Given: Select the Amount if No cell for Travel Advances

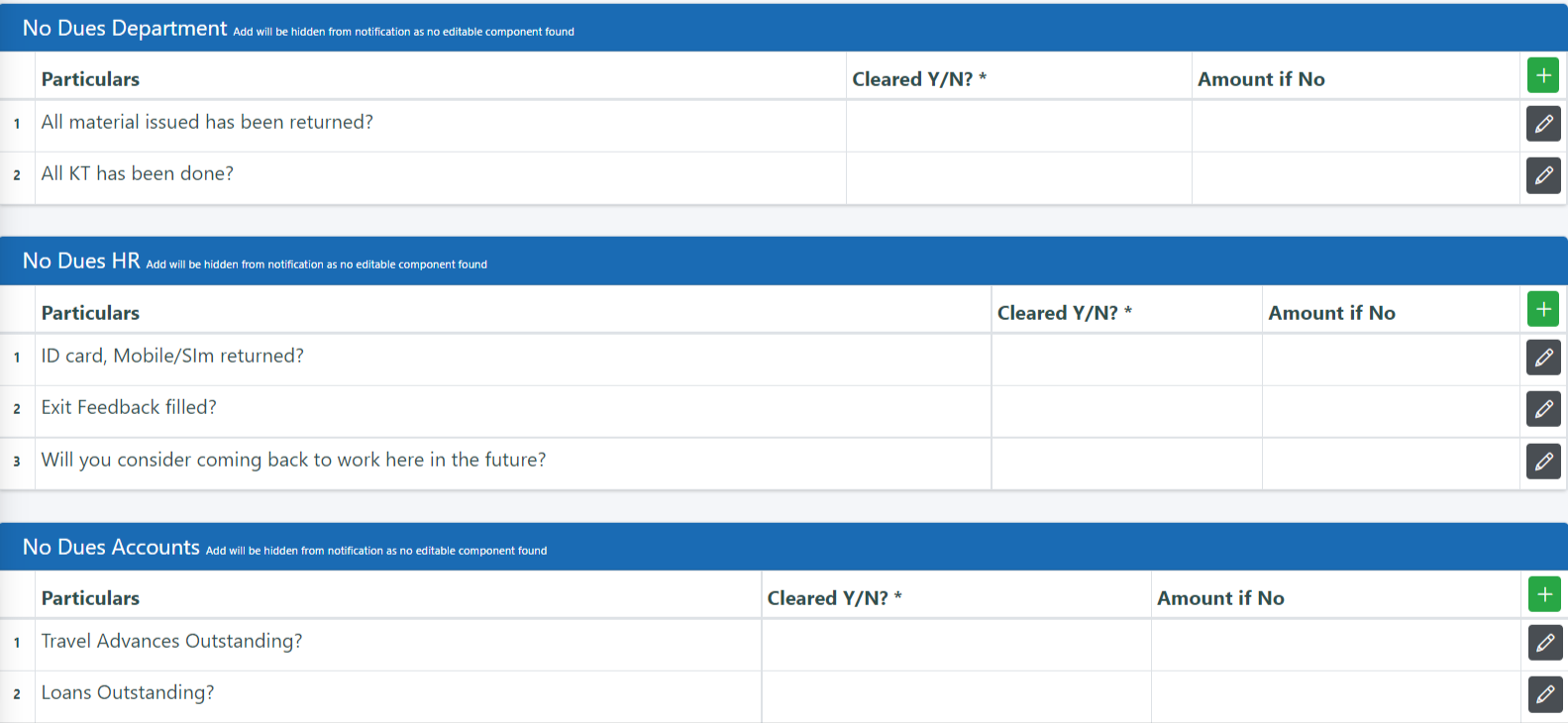Looking at the screenshot, I should coord(1336,645).
